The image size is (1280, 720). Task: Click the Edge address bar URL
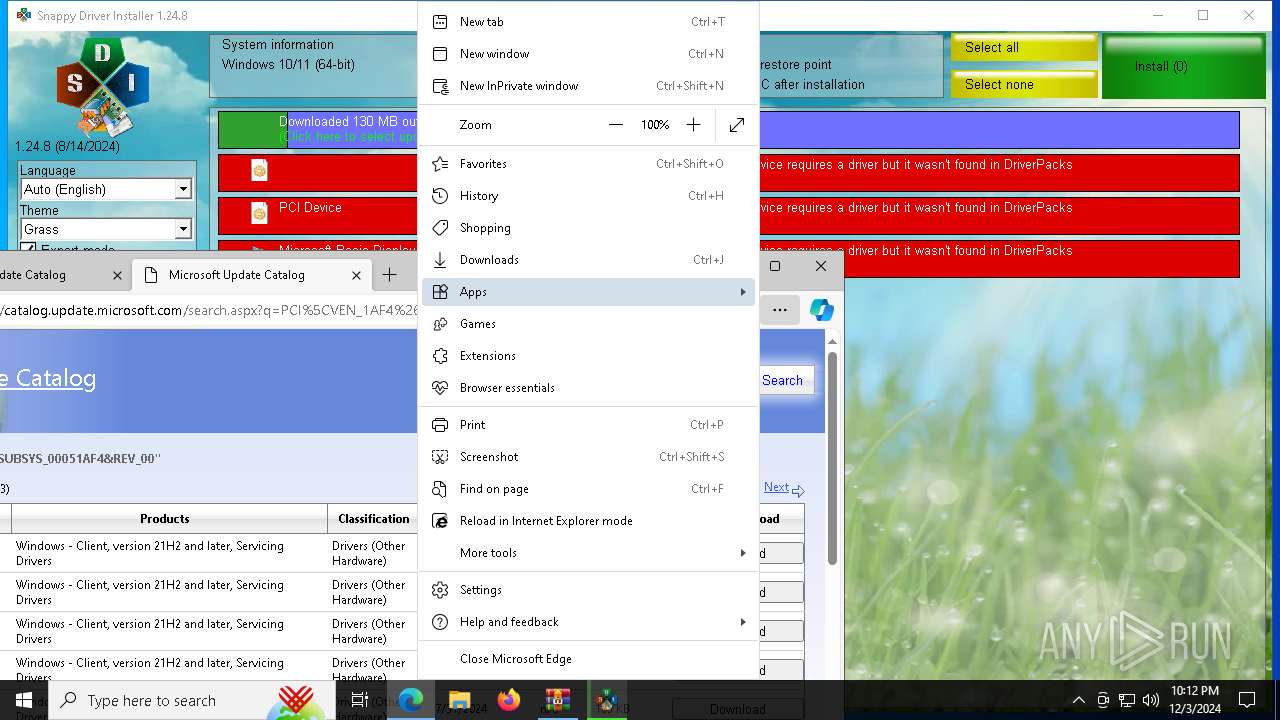[x=208, y=310]
